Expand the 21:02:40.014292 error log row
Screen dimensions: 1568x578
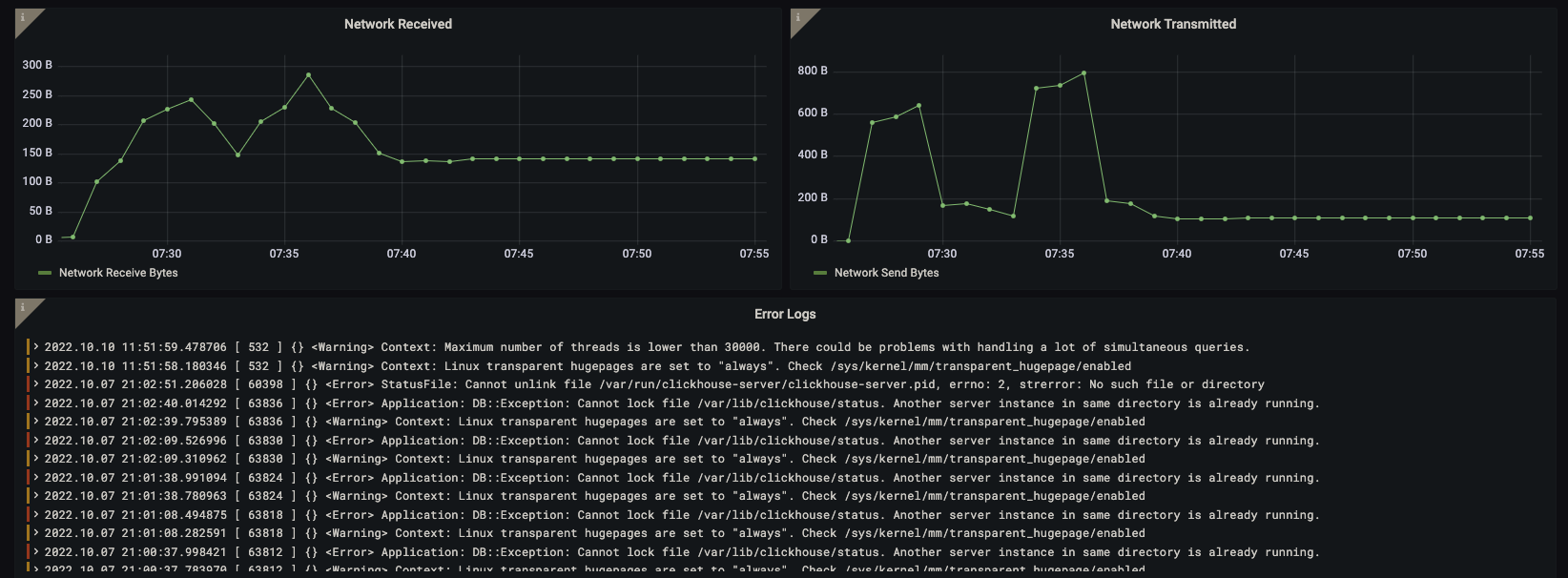coord(36,403)
